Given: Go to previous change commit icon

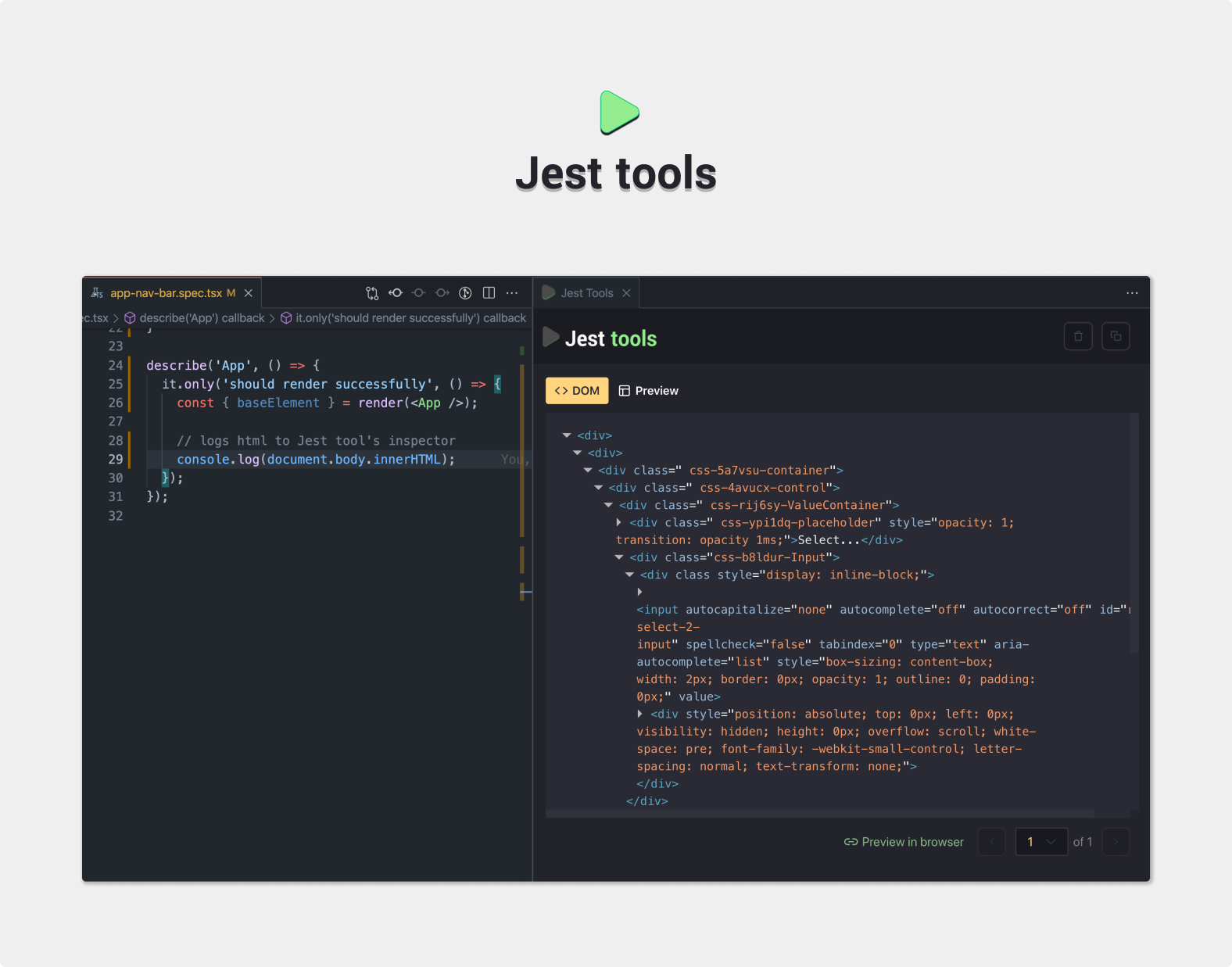Looking at the screenshot, I should [x=396, y=293].
